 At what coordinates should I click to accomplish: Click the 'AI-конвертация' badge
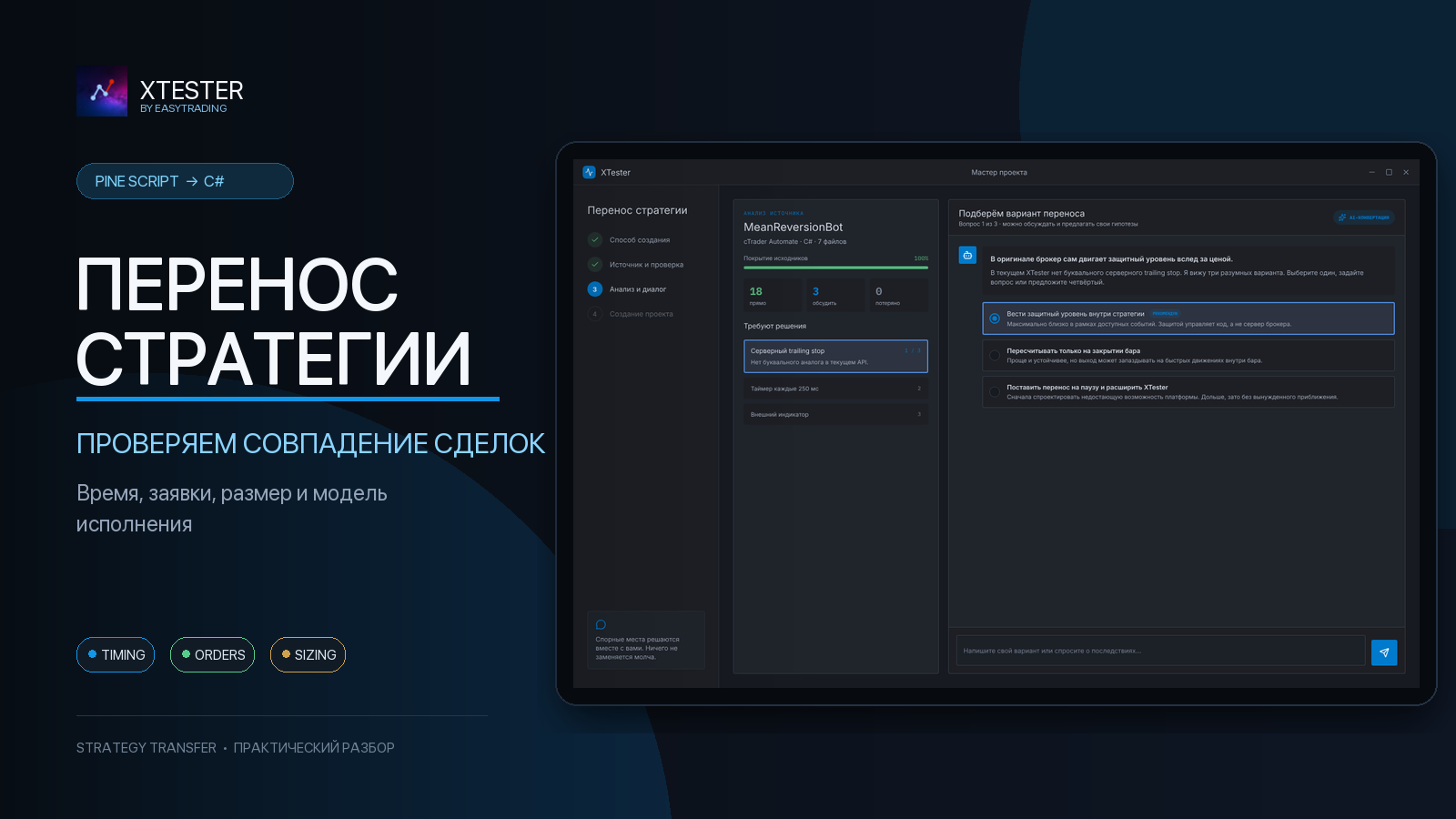1364,217
